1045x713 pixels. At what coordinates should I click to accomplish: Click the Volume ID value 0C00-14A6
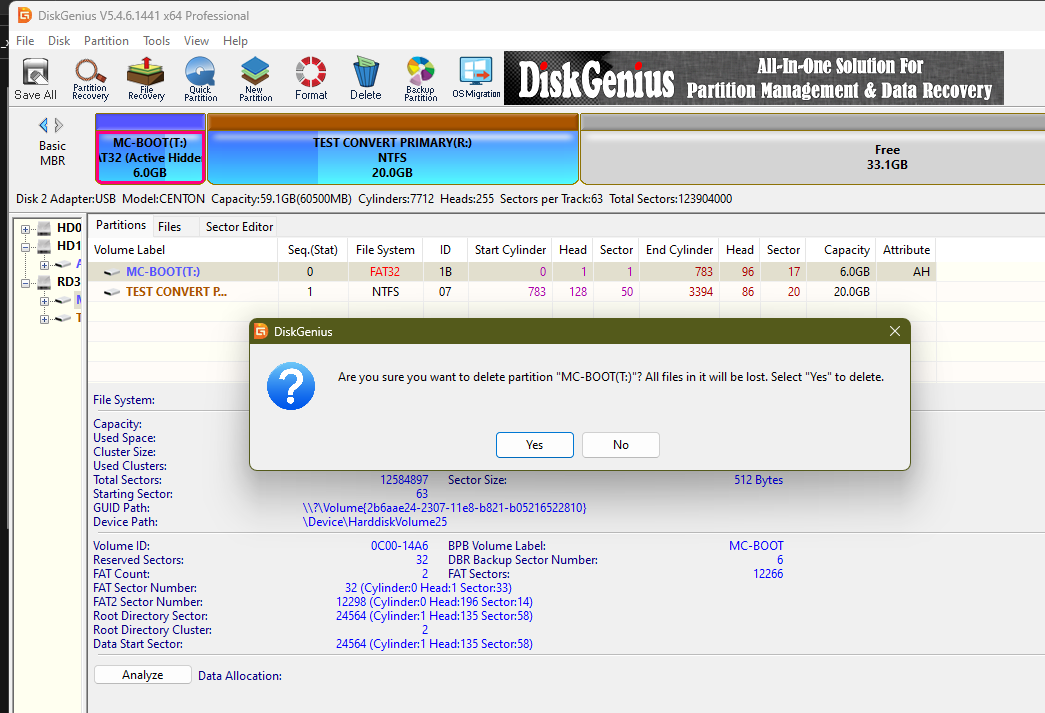tap(399, 546)
